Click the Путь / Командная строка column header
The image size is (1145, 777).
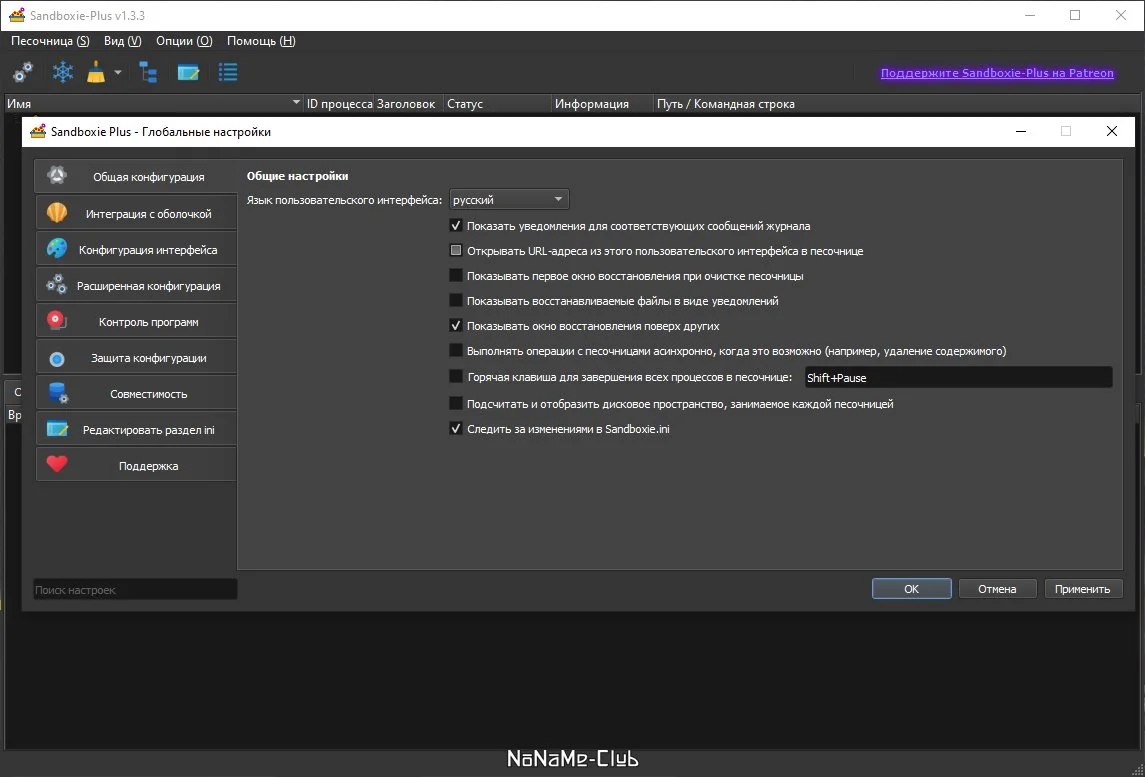click(897, 104)
